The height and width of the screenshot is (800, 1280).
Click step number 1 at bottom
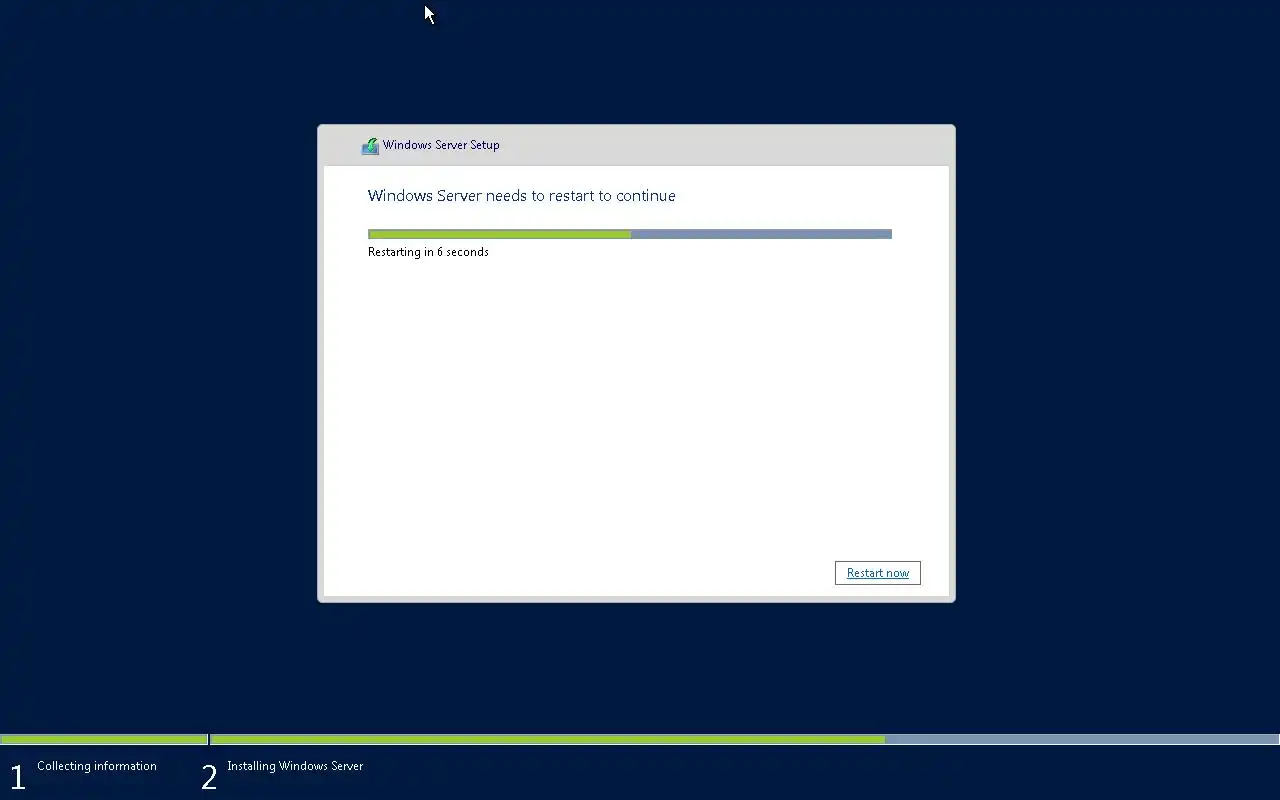tap(17, 777)
